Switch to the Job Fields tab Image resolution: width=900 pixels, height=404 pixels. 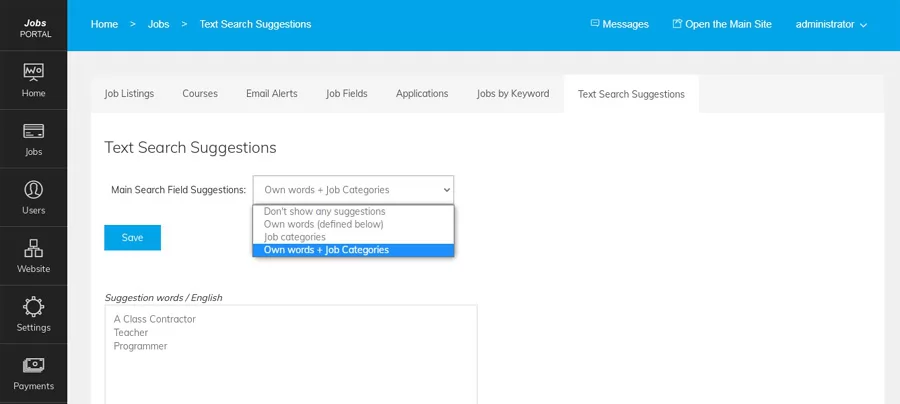click(x=347, y=94)
